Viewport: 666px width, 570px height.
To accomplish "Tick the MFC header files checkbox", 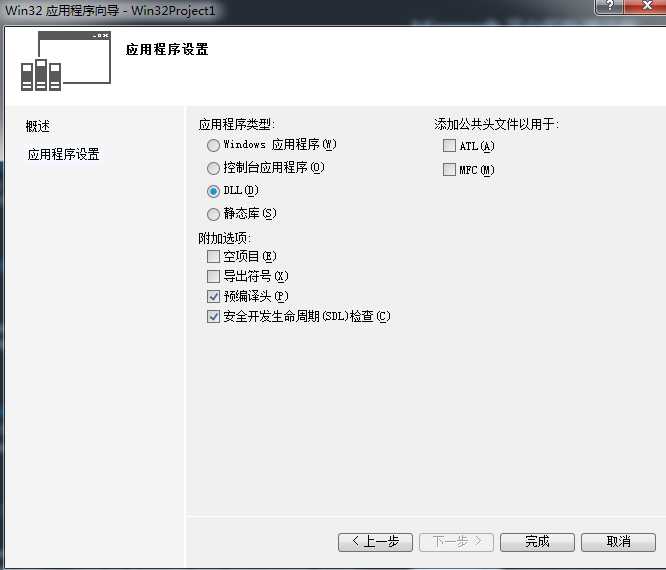I will point(449,169).
